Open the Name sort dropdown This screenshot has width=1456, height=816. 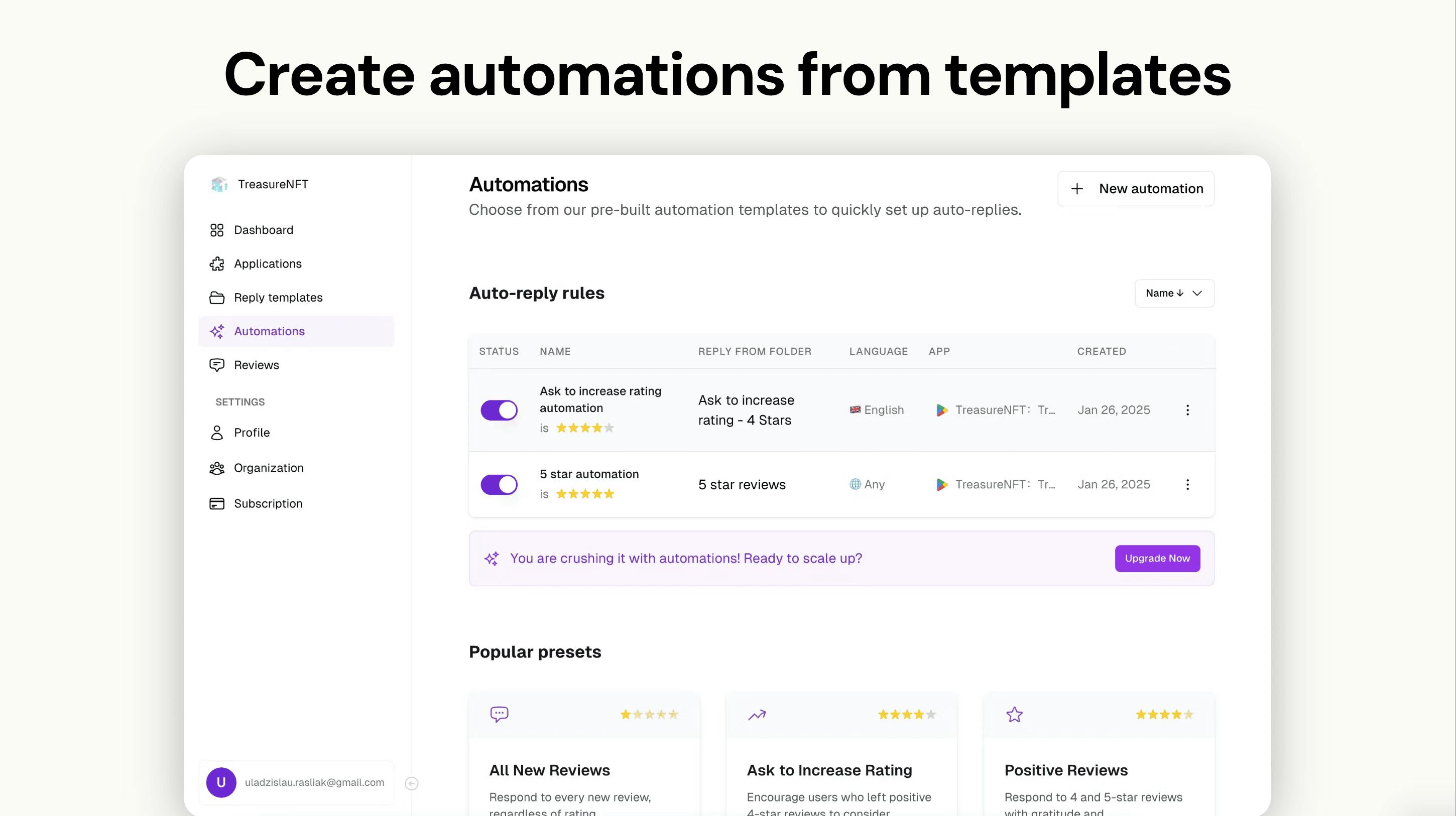1174,293
